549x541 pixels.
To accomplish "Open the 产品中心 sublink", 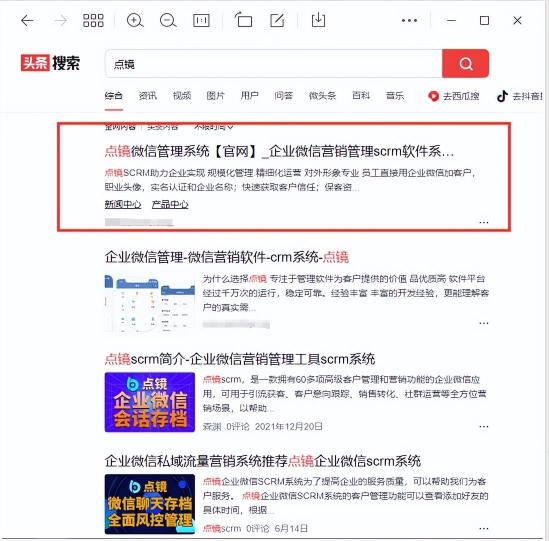I will pos(170,204).
